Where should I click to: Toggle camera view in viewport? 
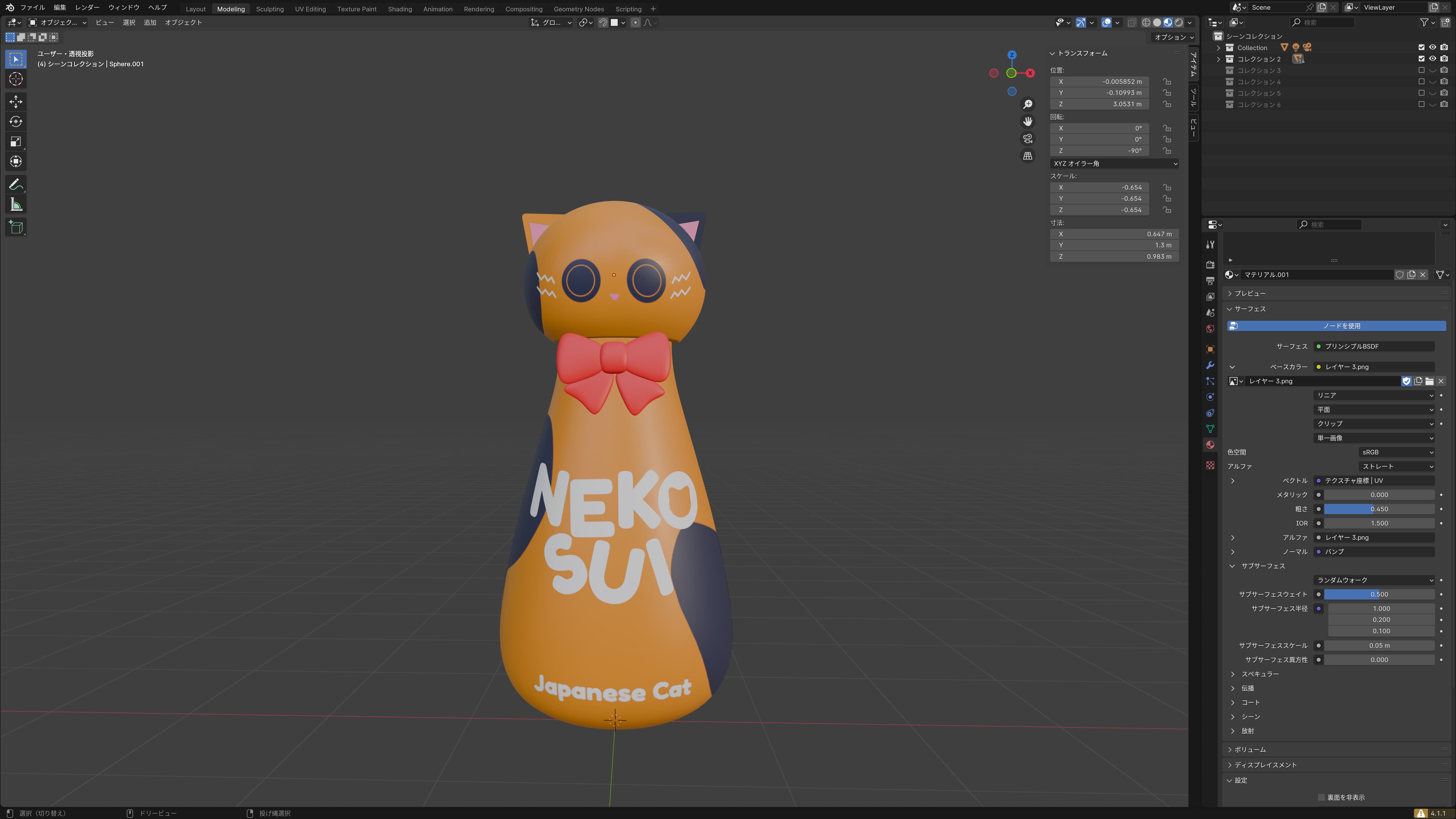(1027, 138)
